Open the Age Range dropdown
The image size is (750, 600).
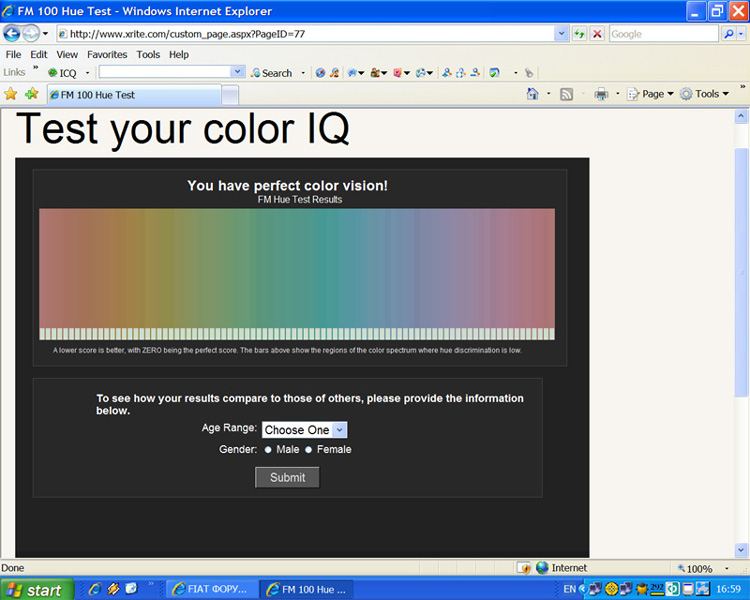pyautogui.click(x=305, y=430)
